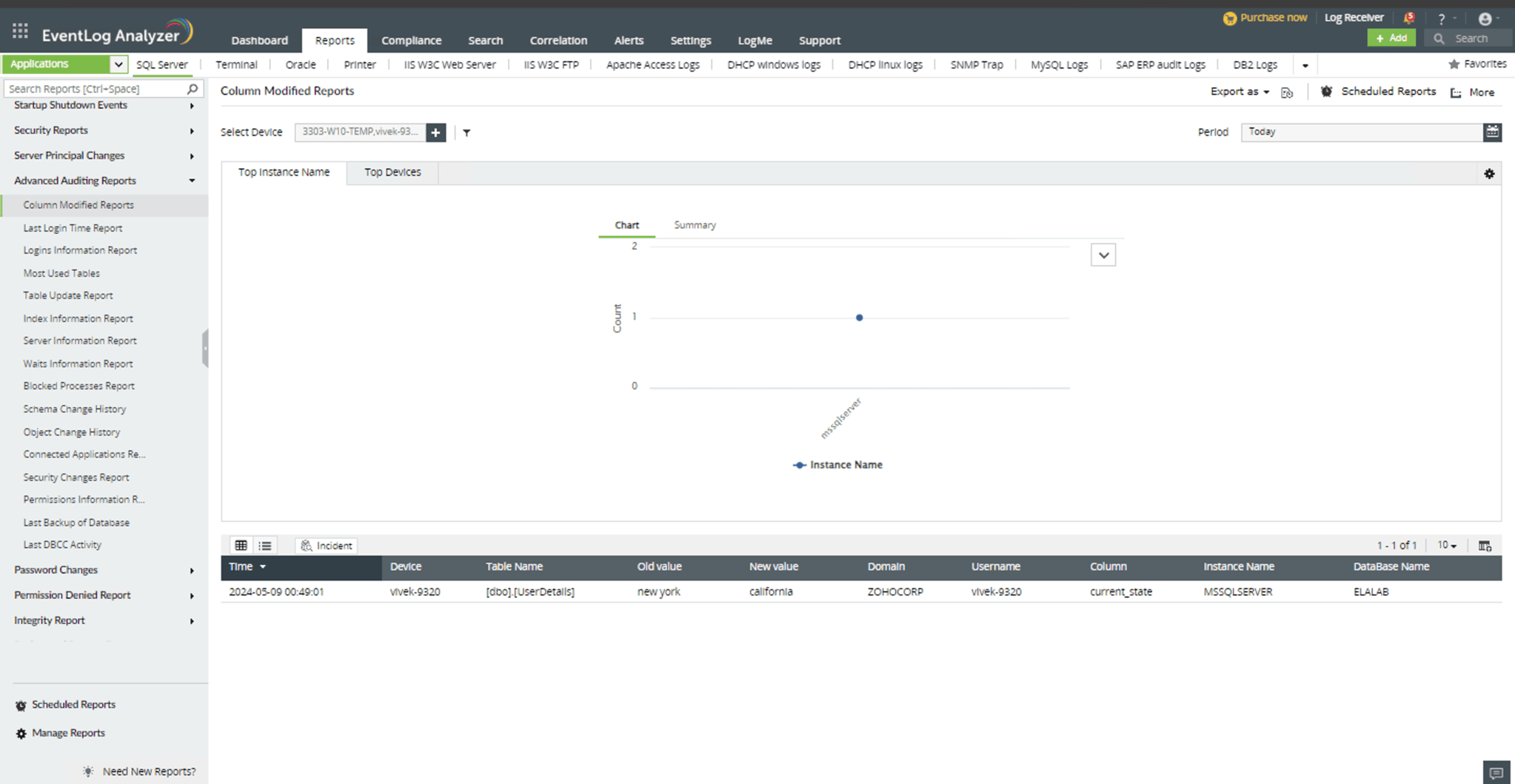
Task: Click the export history icon beside Export as
Action: 1287,93
